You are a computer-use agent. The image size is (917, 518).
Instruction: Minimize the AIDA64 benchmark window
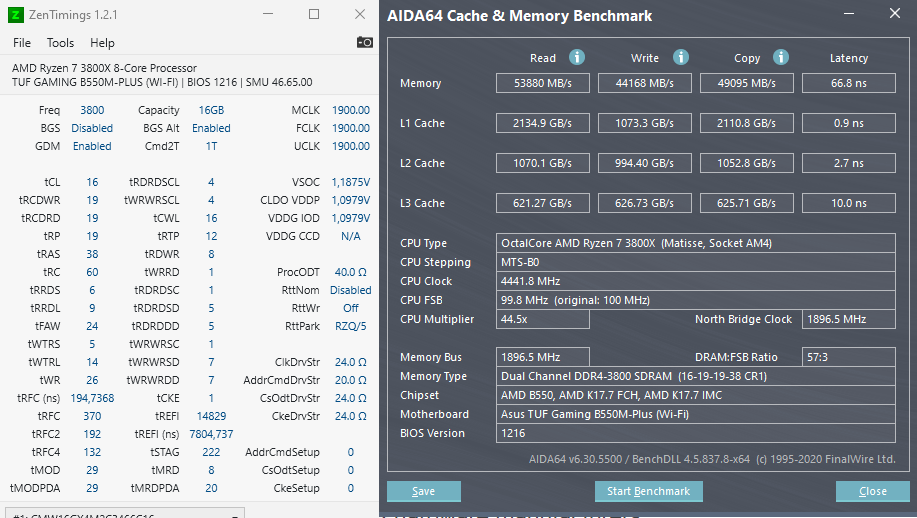849,13
